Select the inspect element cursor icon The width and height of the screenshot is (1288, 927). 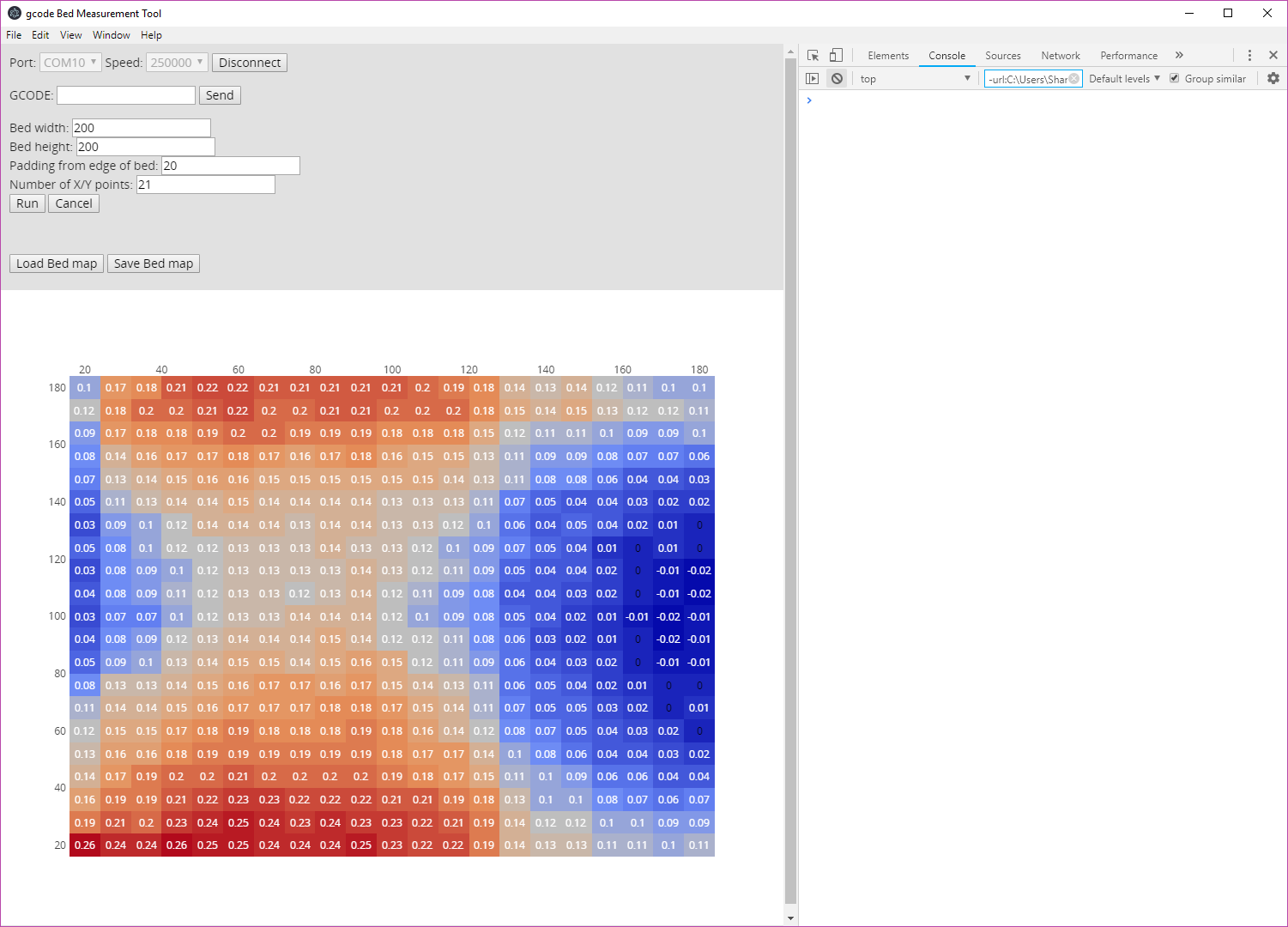tap(813, 55)
